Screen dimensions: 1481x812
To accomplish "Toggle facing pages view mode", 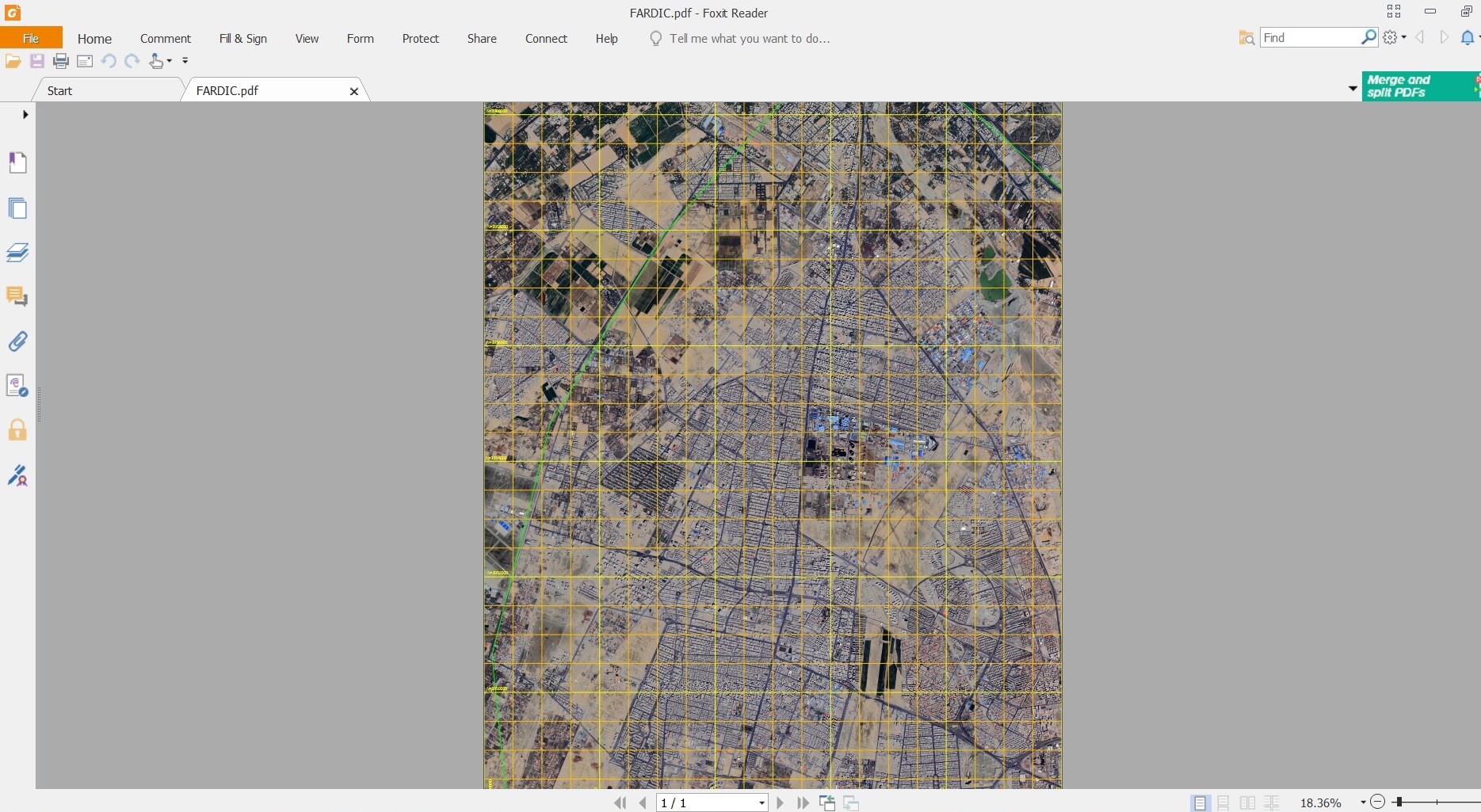I will coord(1247,802).
